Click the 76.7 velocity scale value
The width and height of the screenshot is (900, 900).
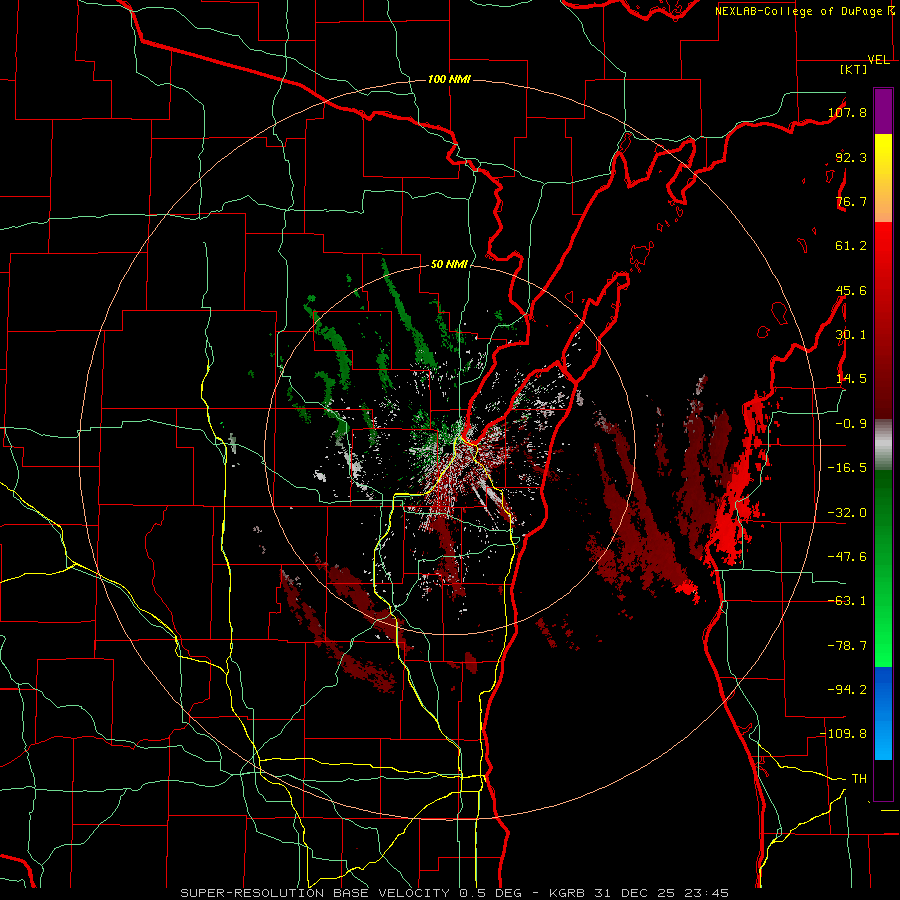click(x=851, y=201)
